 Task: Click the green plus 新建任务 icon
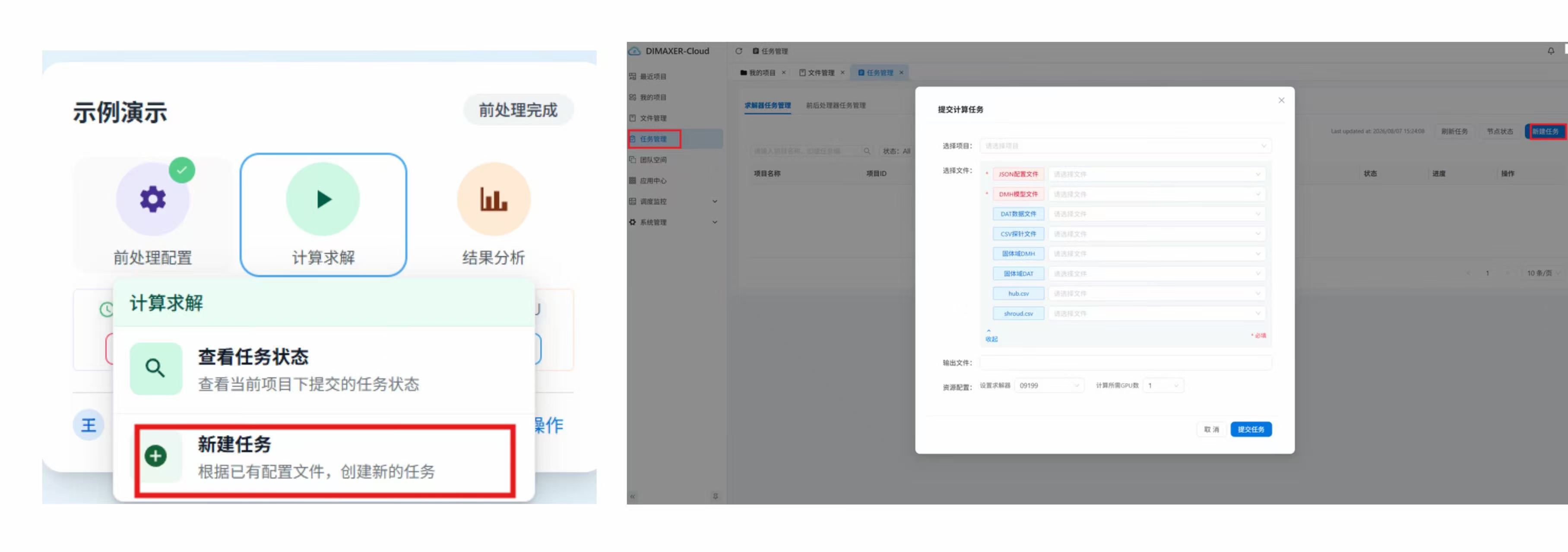pos(156,455)
